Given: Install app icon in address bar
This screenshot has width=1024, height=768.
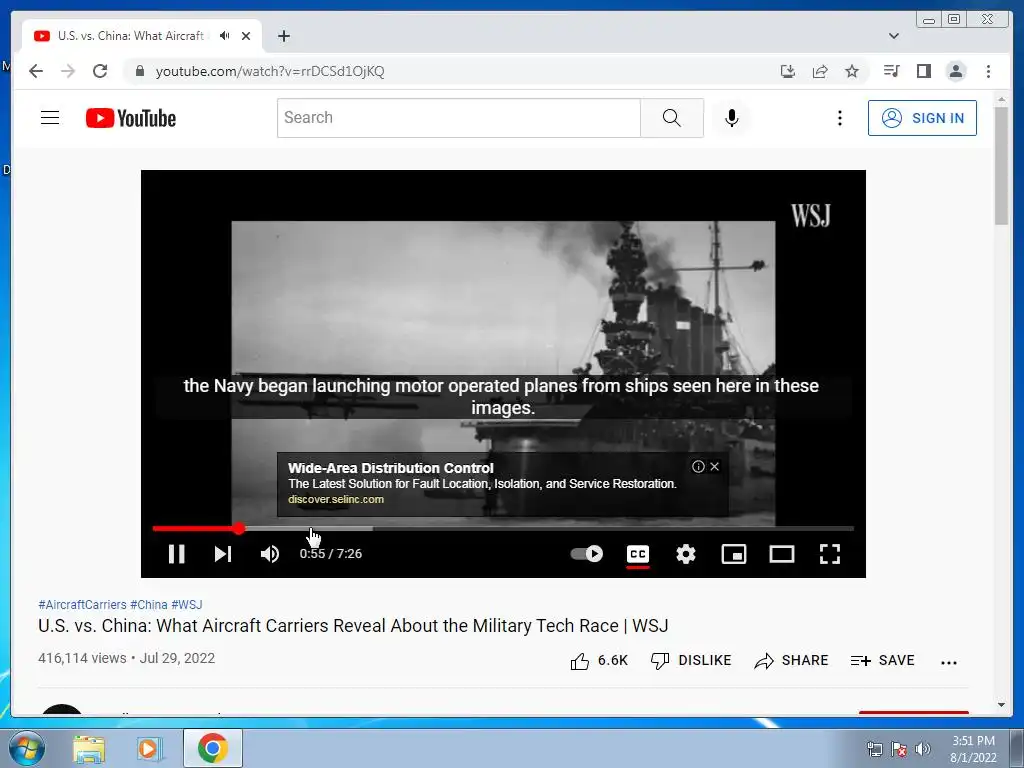Looking at the screenshot, I should coord(788,71).
